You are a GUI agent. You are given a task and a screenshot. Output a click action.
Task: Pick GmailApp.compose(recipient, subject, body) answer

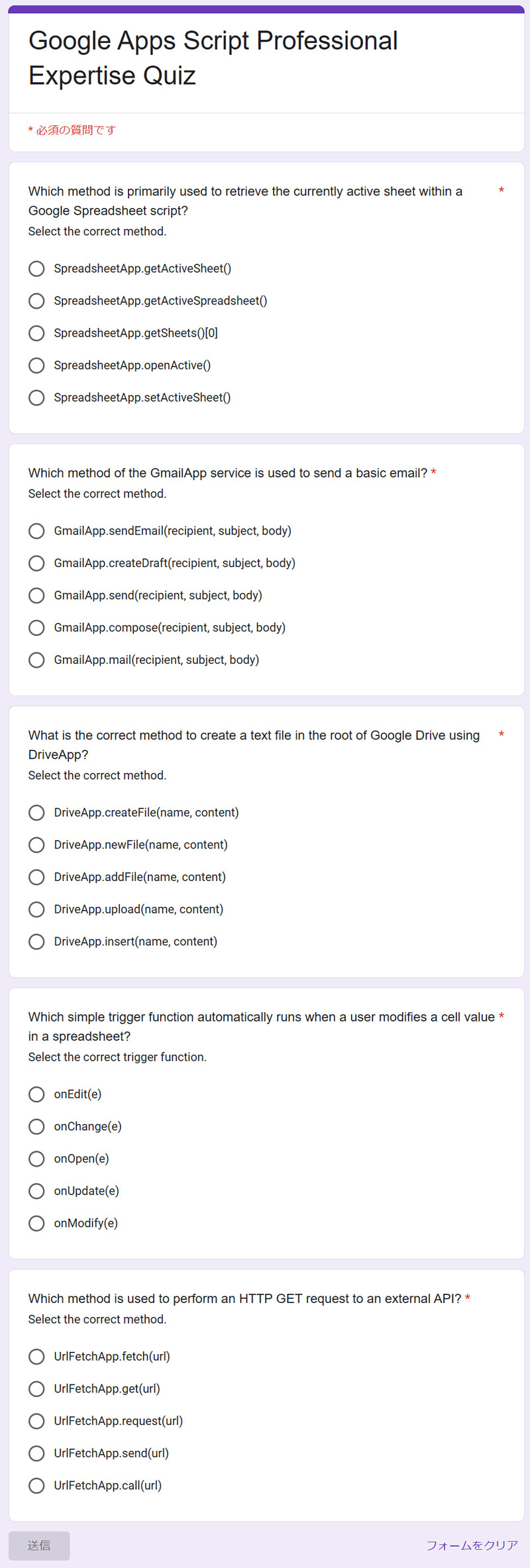click(x=36, y=627)
